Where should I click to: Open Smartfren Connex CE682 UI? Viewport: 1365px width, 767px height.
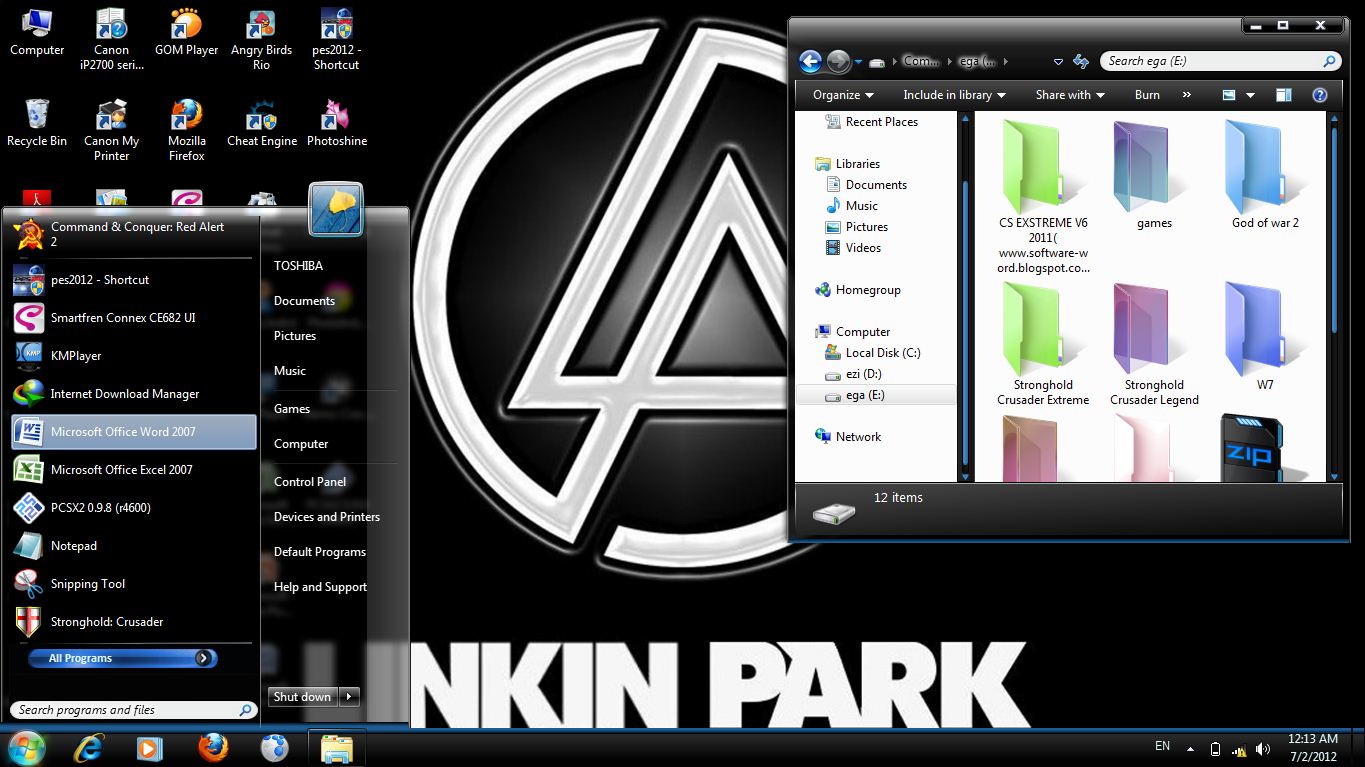point(133,318)
